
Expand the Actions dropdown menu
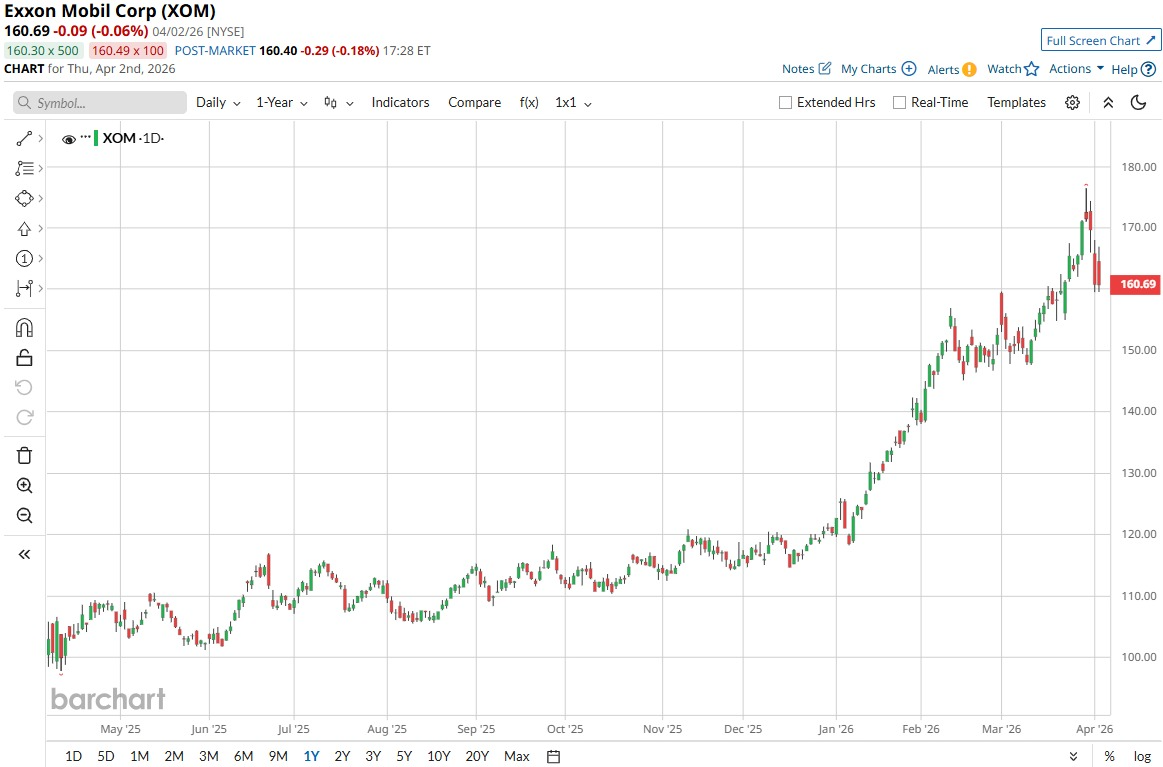point(1076,68)
